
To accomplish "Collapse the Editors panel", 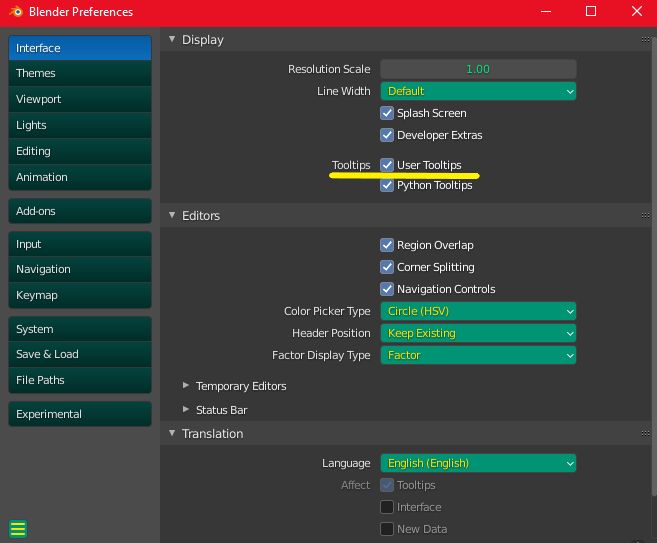I will pos(172,215).
